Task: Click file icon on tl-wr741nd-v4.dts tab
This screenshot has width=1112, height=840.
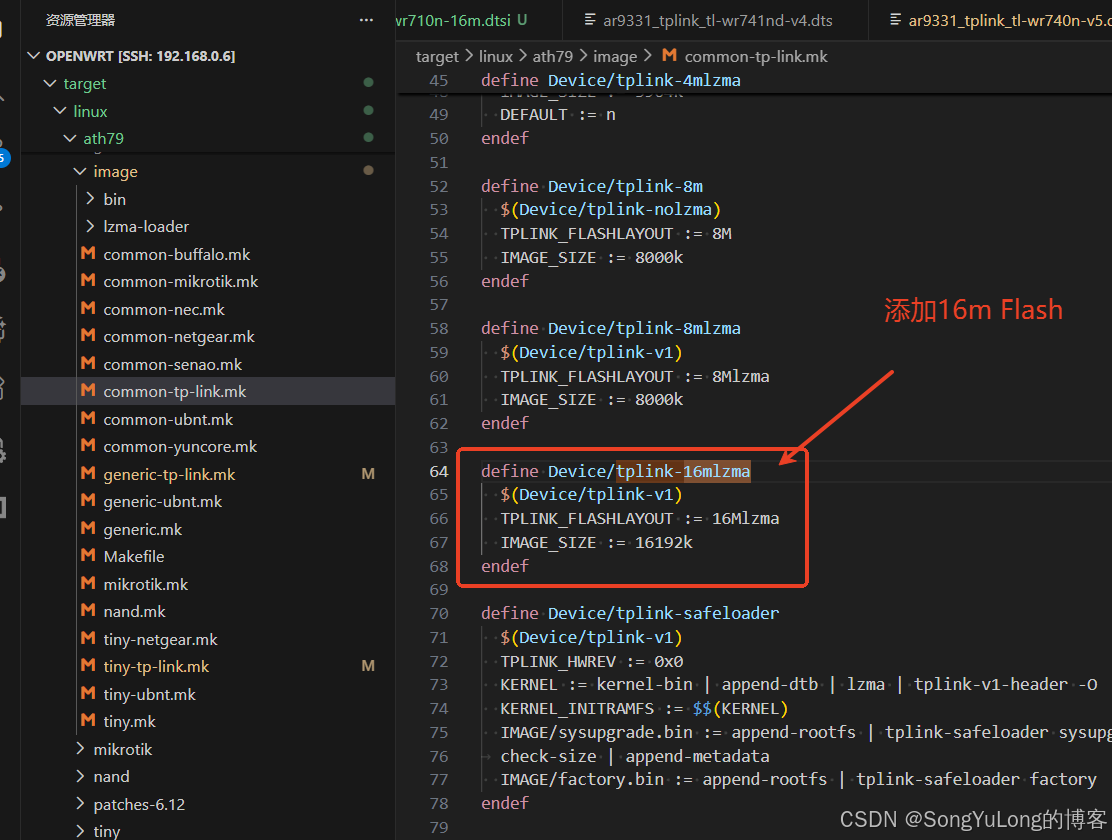Action: point(589,20)
